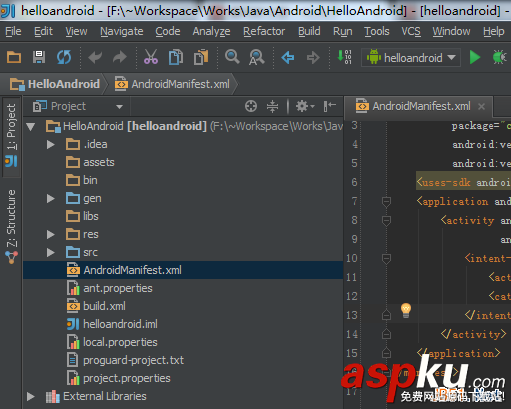Click the Open folder toolbar icon
Image resolution: width=511 pixels, height=409 pixels.
(14, 57)
